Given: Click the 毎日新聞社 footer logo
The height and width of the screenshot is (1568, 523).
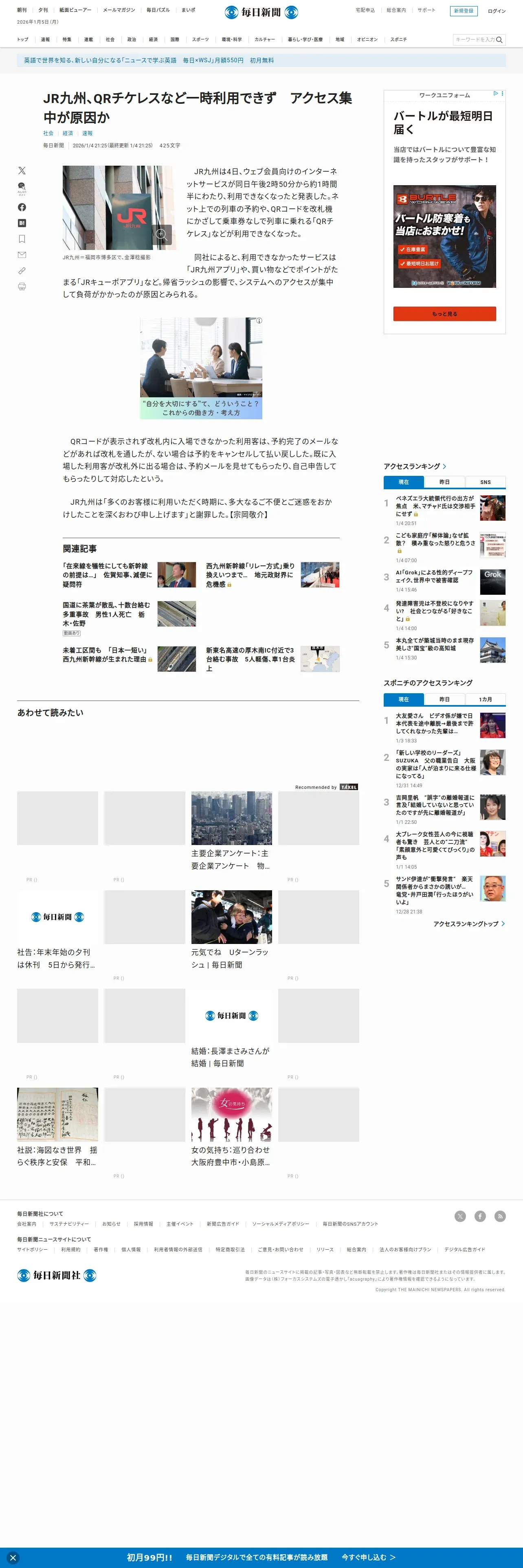Looking at the screenshot, I should [57, 1275].
